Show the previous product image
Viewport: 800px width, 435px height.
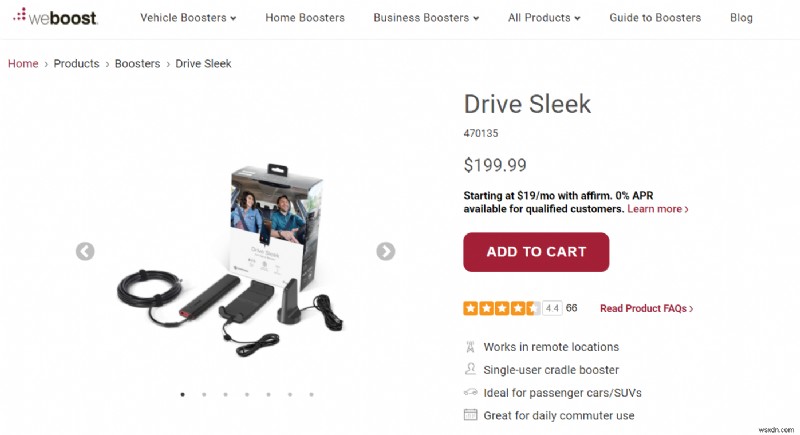85,251
